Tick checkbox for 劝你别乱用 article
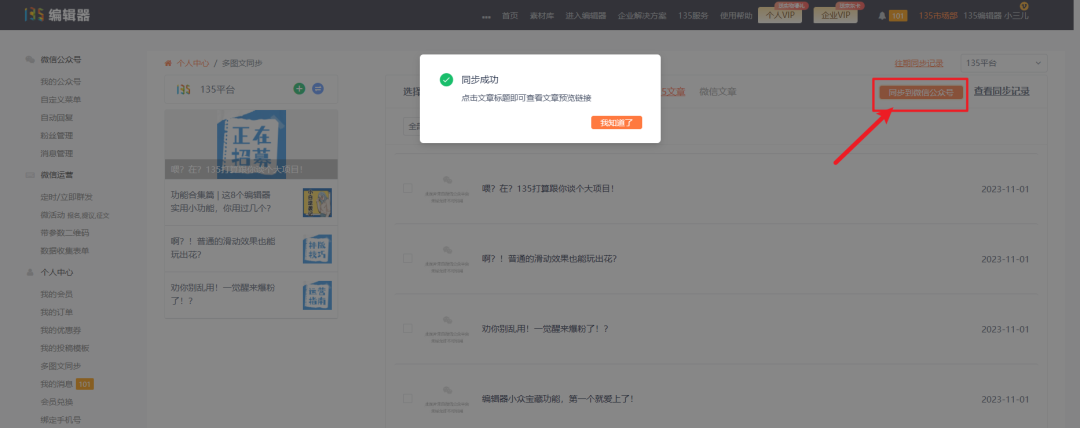 (x=407, y=328)
